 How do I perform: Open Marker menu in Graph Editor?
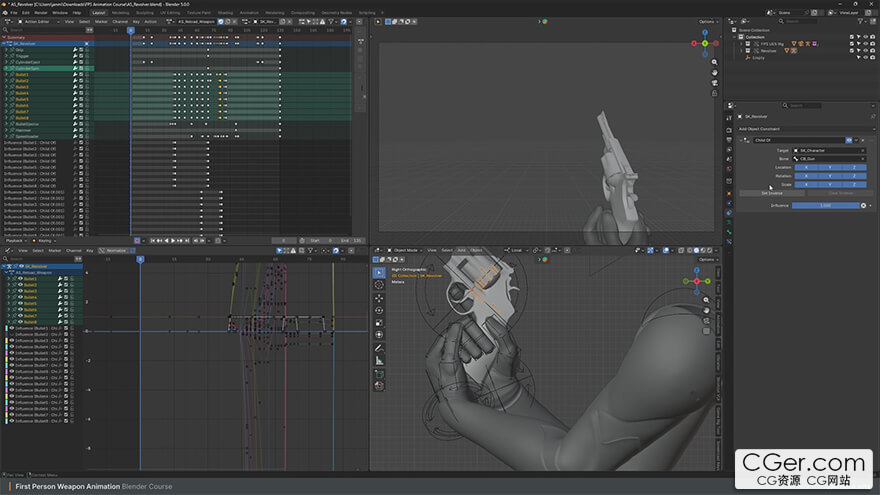pyautogui.click(x=54, y=250)
